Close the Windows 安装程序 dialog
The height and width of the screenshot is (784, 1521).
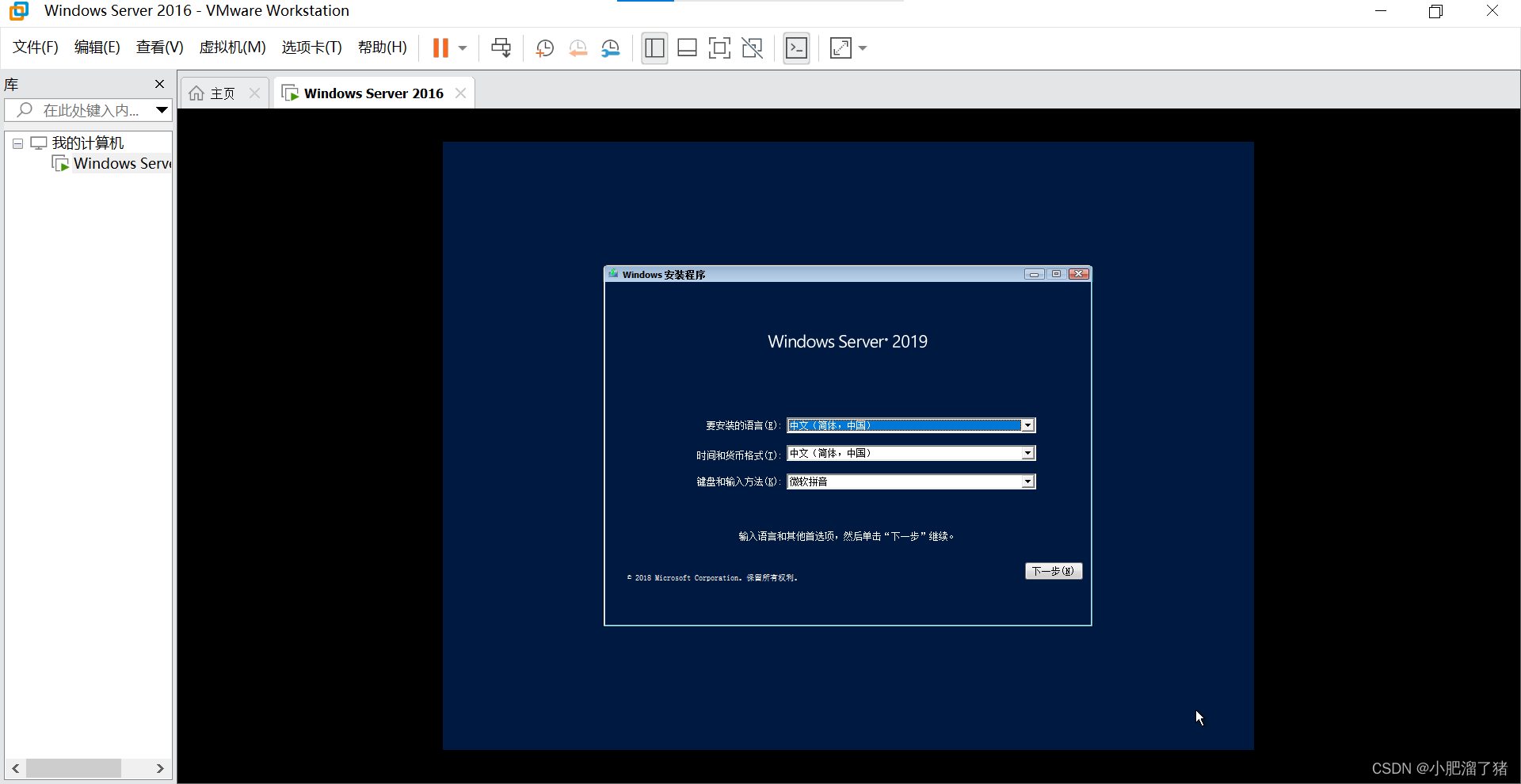[1078, 274]
